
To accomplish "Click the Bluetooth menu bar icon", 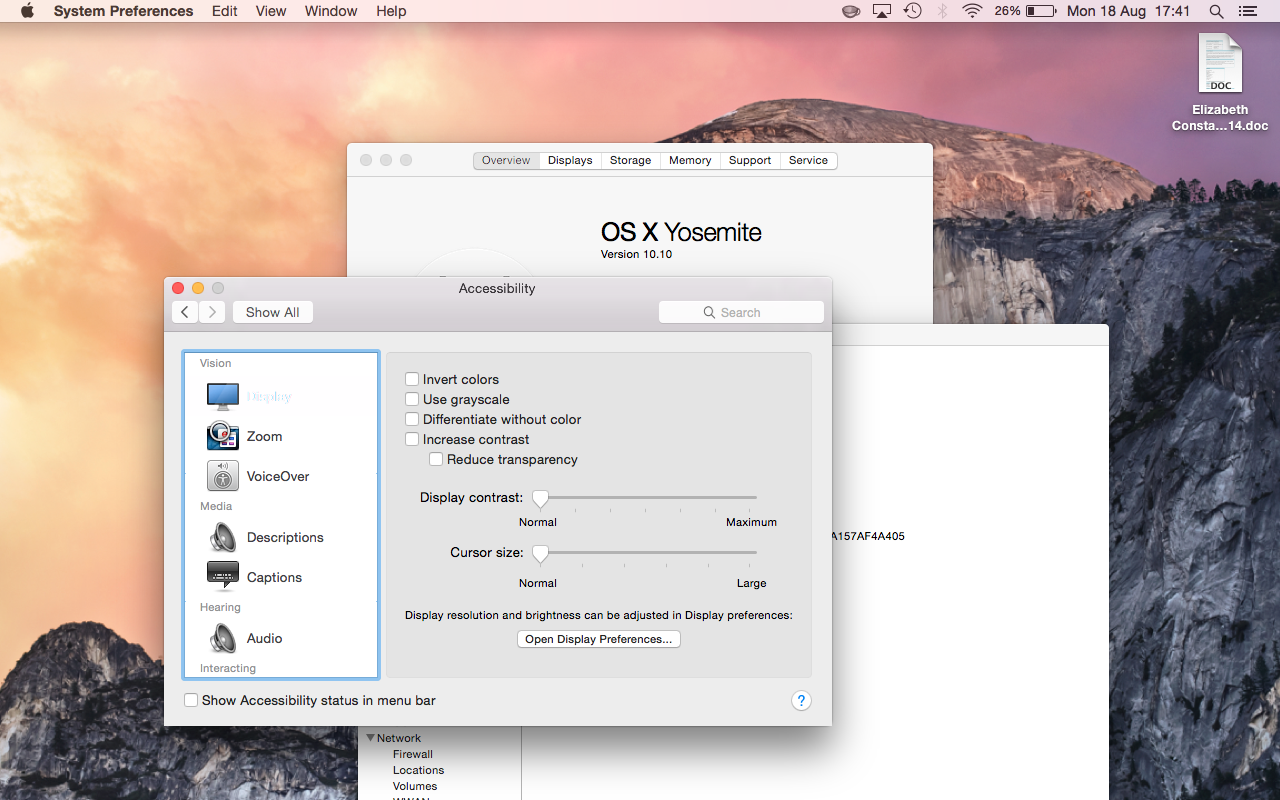I will 942,11.
